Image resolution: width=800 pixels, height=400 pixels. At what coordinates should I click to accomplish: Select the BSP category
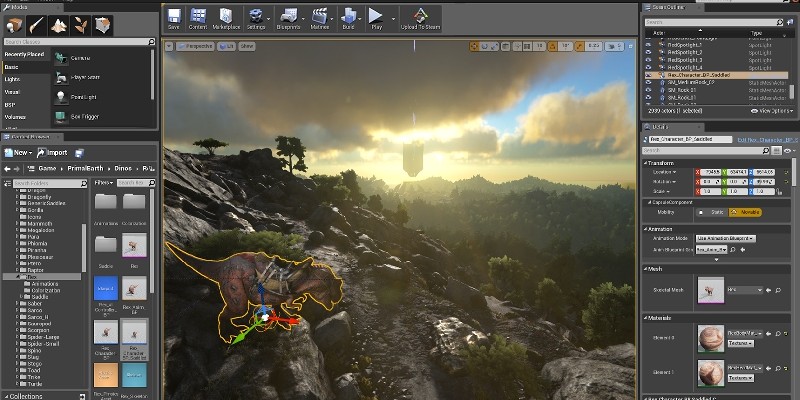[x=10, y=105]
